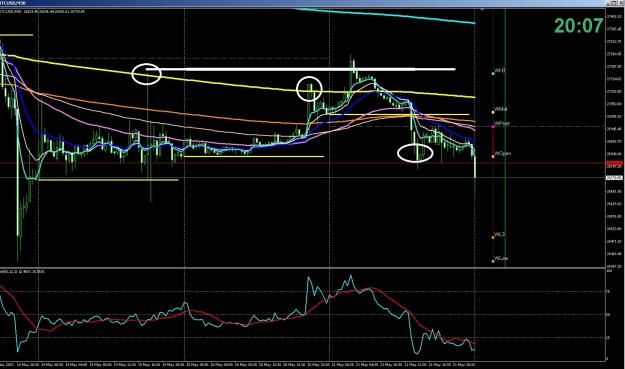Click the white crosshair price tag

click(x=614, y=177)
